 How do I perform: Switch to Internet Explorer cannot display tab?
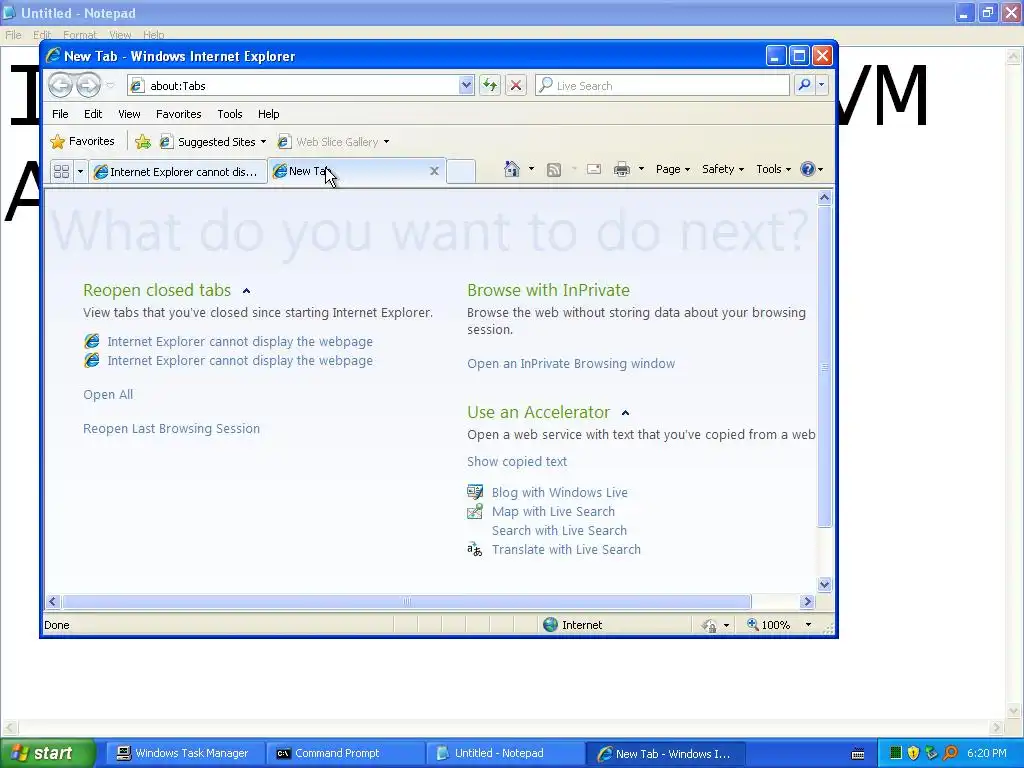tap(177, 172)
